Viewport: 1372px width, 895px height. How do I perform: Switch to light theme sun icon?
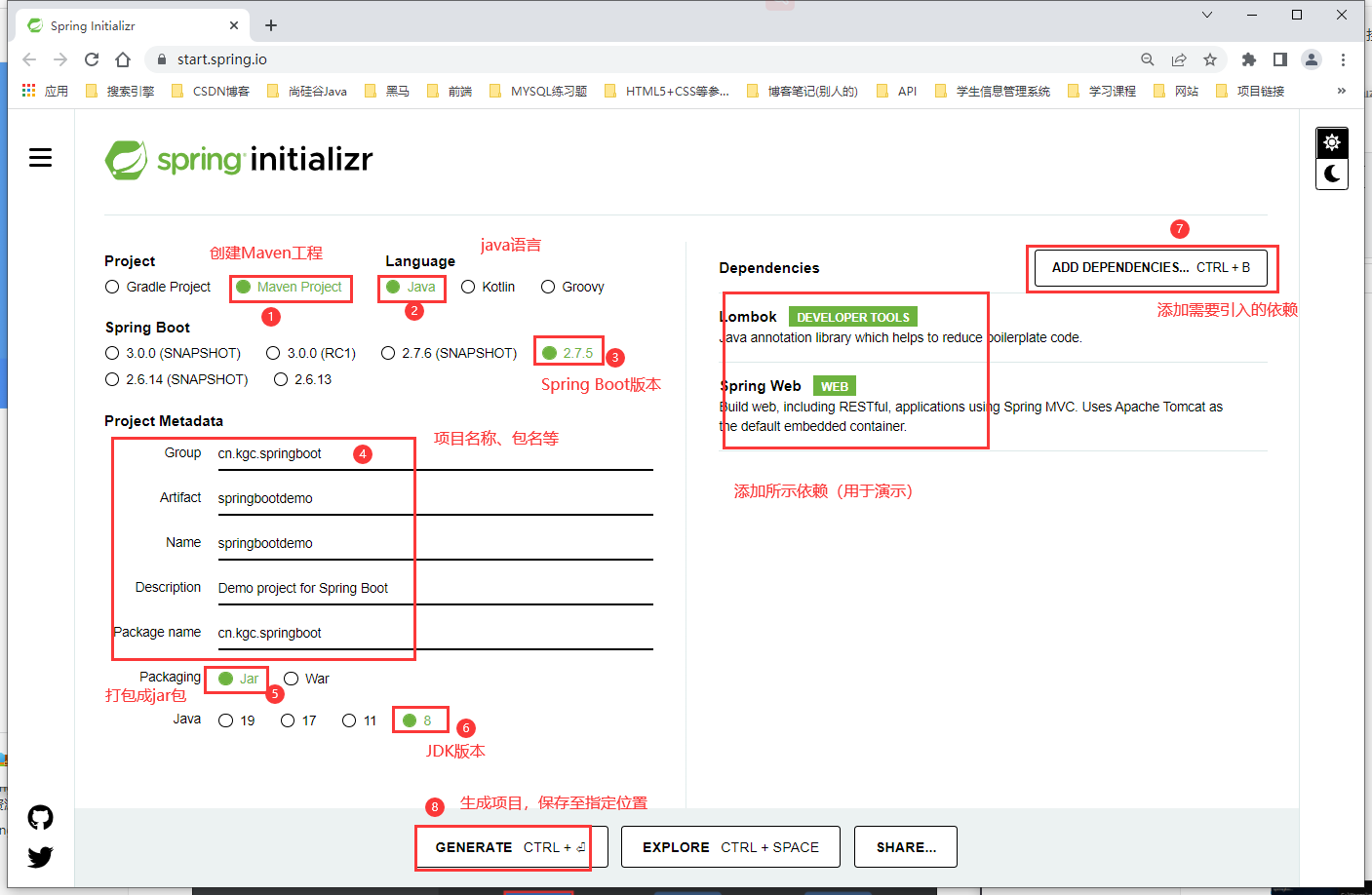1332,142
